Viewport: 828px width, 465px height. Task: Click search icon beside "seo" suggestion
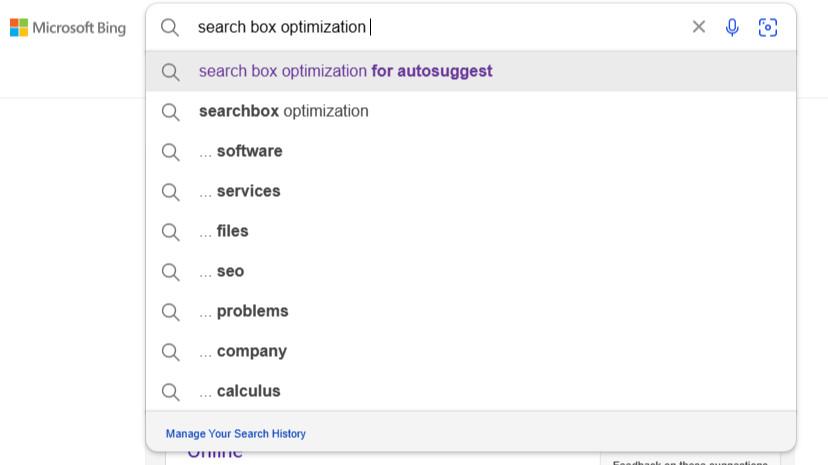tap(171, 271)
